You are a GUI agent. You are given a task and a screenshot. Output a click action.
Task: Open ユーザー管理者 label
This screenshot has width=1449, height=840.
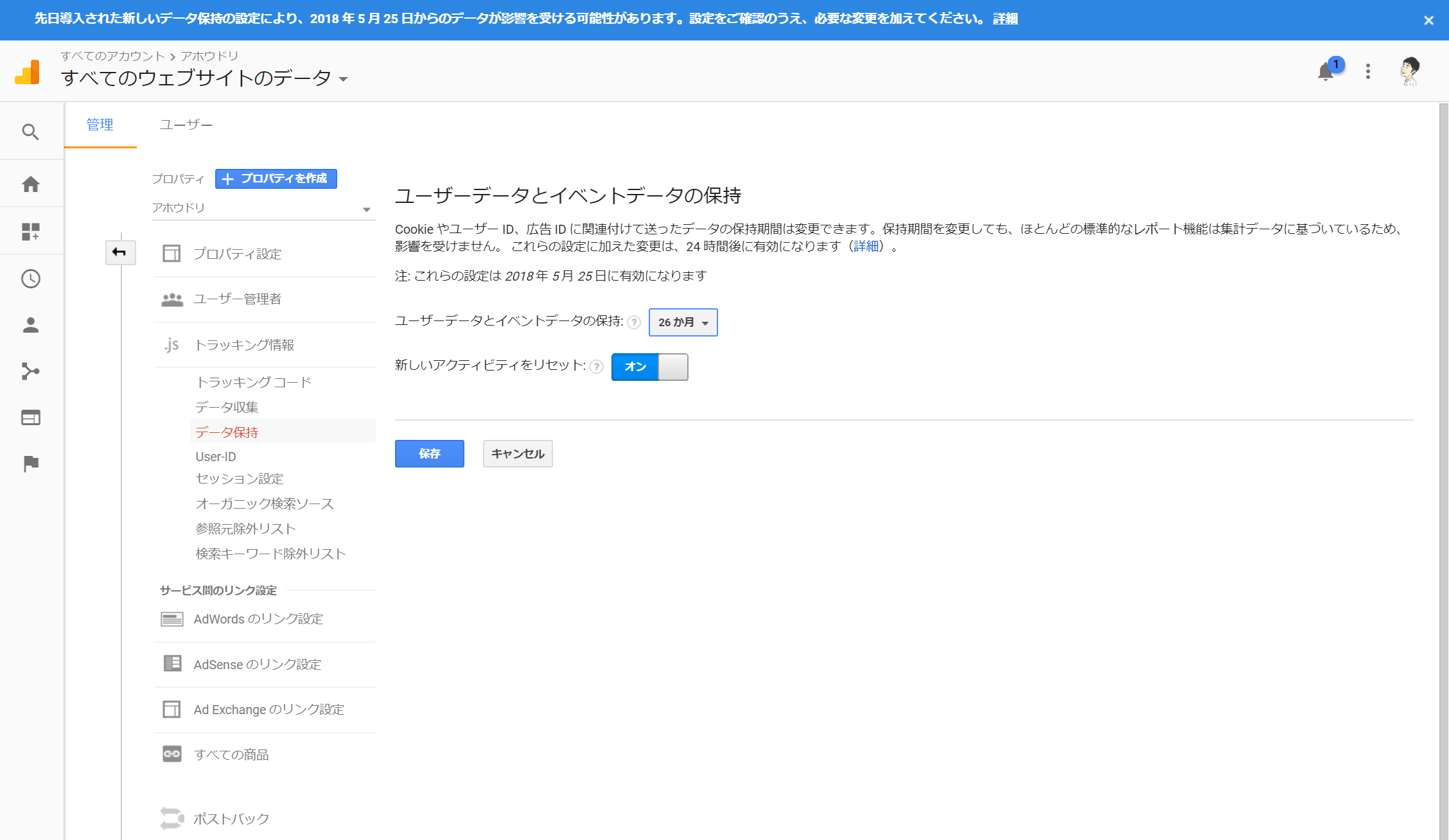(238, 299)
